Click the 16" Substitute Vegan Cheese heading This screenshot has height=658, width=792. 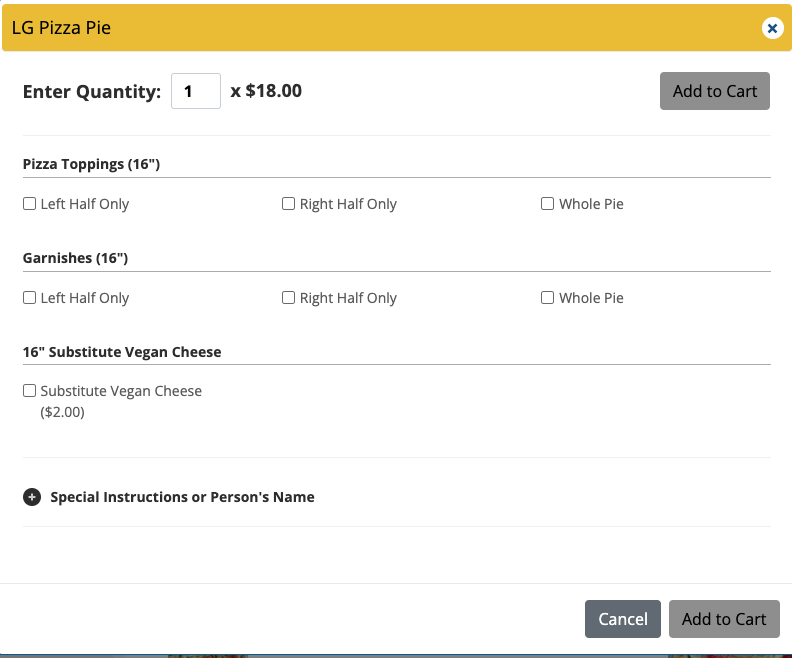coord(122,352)
